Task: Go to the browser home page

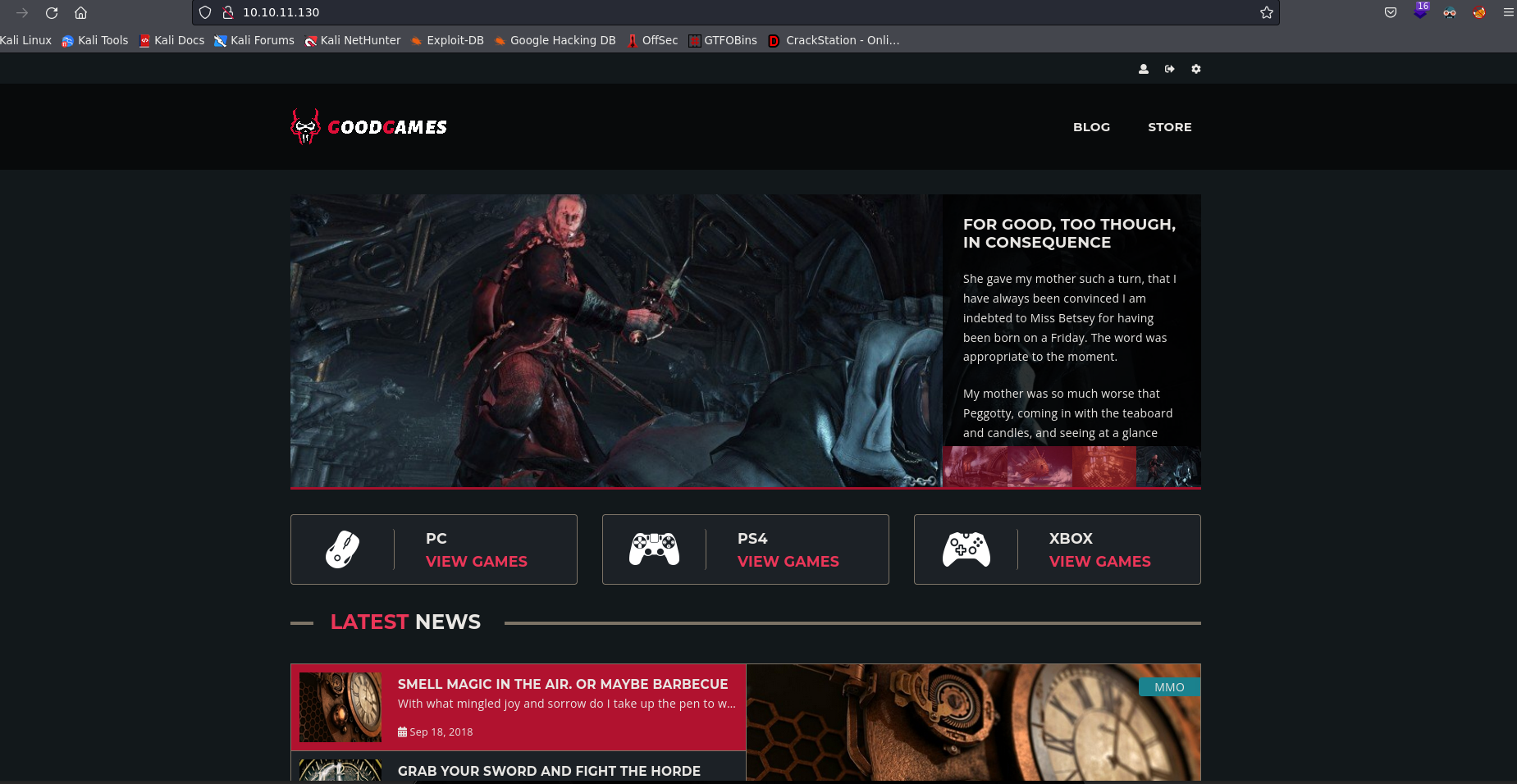Action: (80, 12)
